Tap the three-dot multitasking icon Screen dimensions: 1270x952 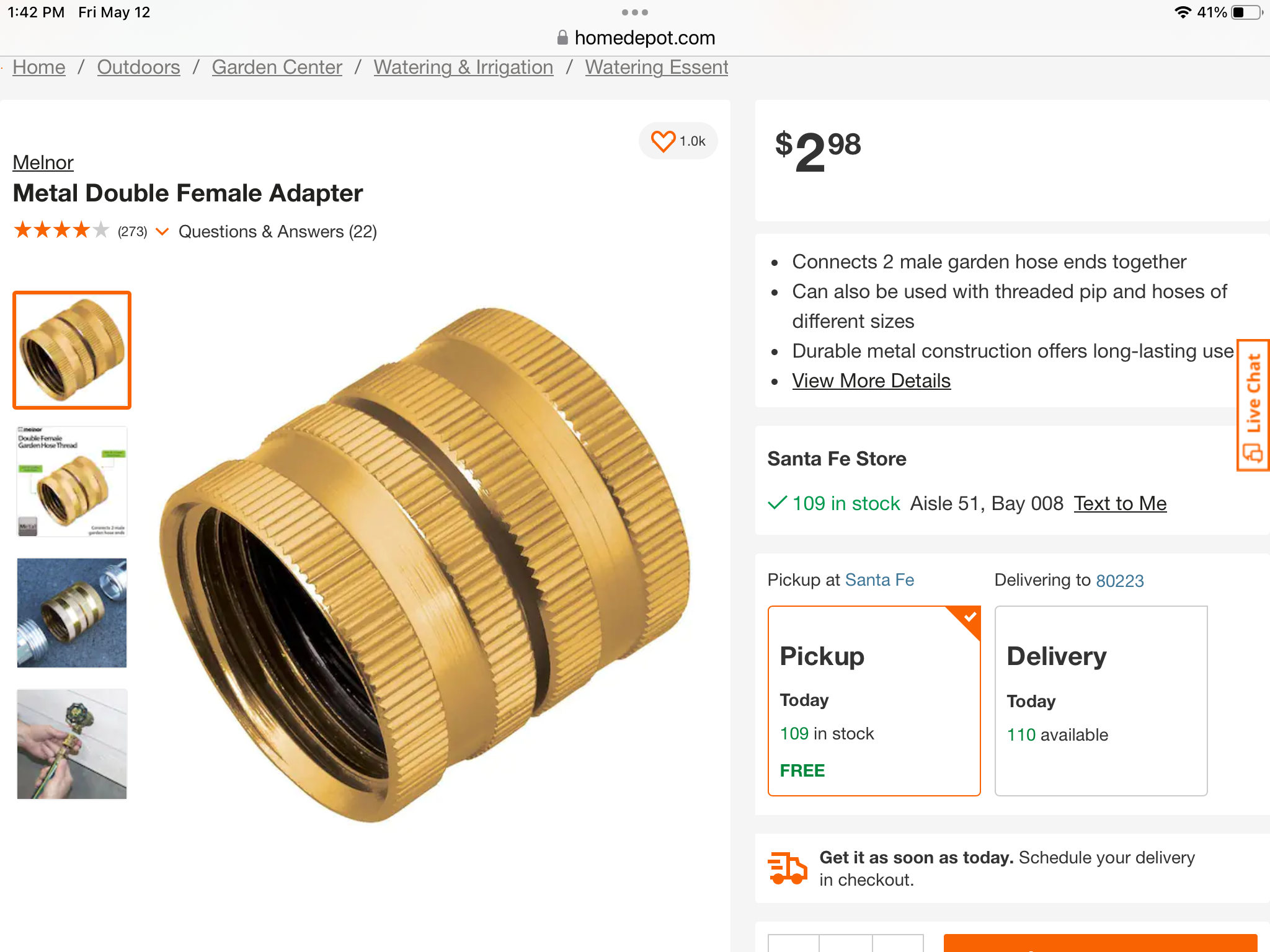pyautogui.click(x=635, y=12)
